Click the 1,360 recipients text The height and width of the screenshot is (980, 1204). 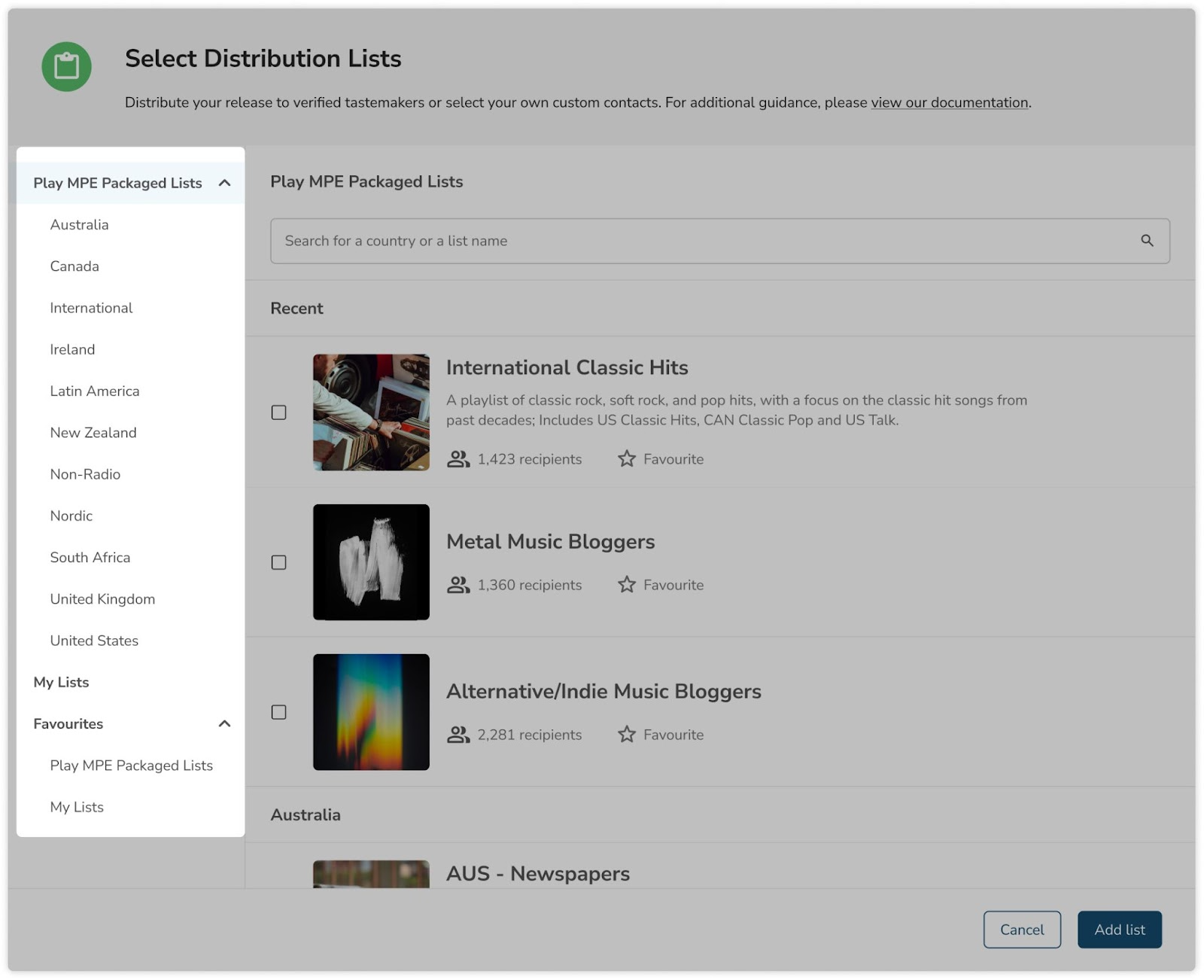click(530, 585)
